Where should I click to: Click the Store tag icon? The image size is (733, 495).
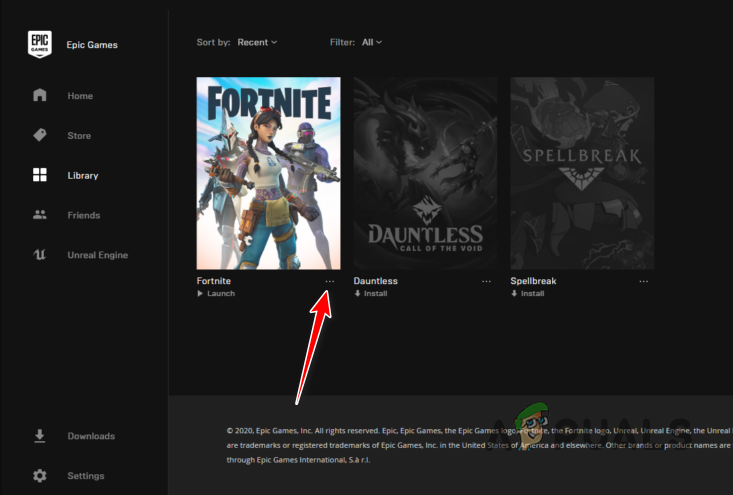click(40, 135)
